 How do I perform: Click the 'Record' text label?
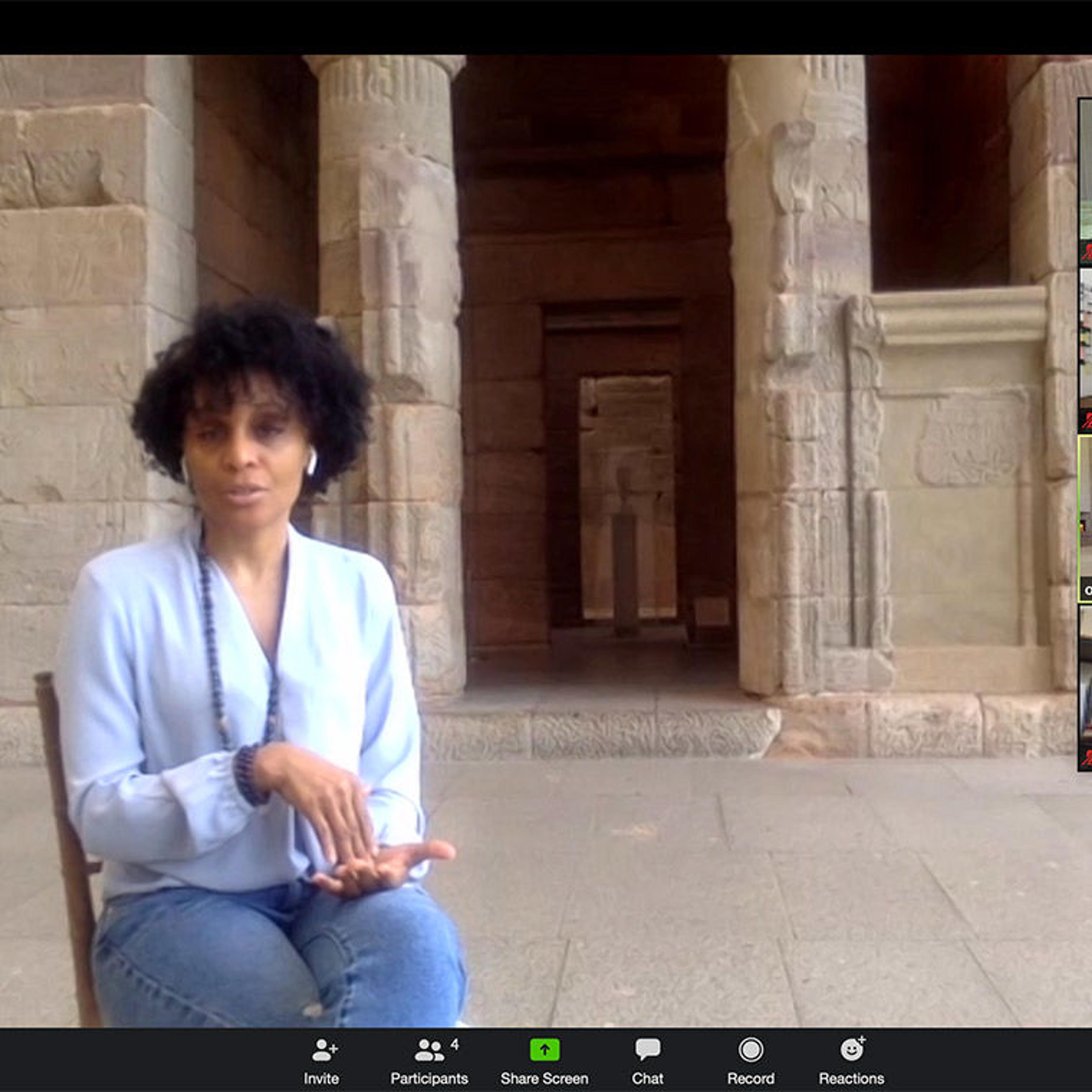tap(751, 1078)
